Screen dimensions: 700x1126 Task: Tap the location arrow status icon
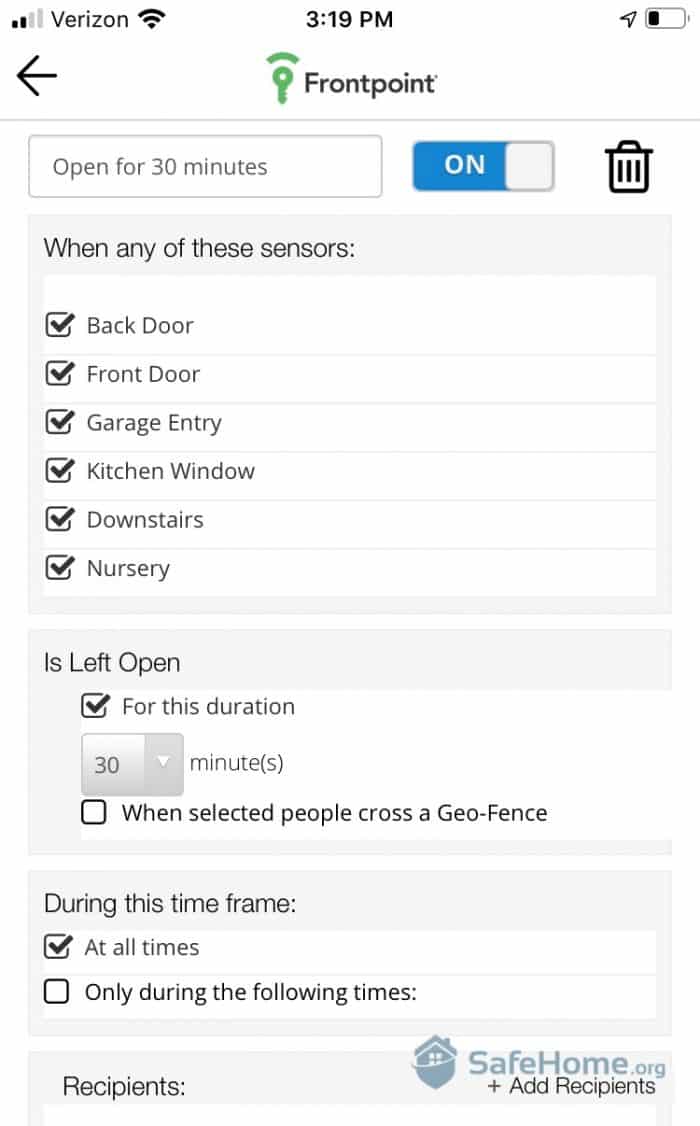click(x=628, y=19)
